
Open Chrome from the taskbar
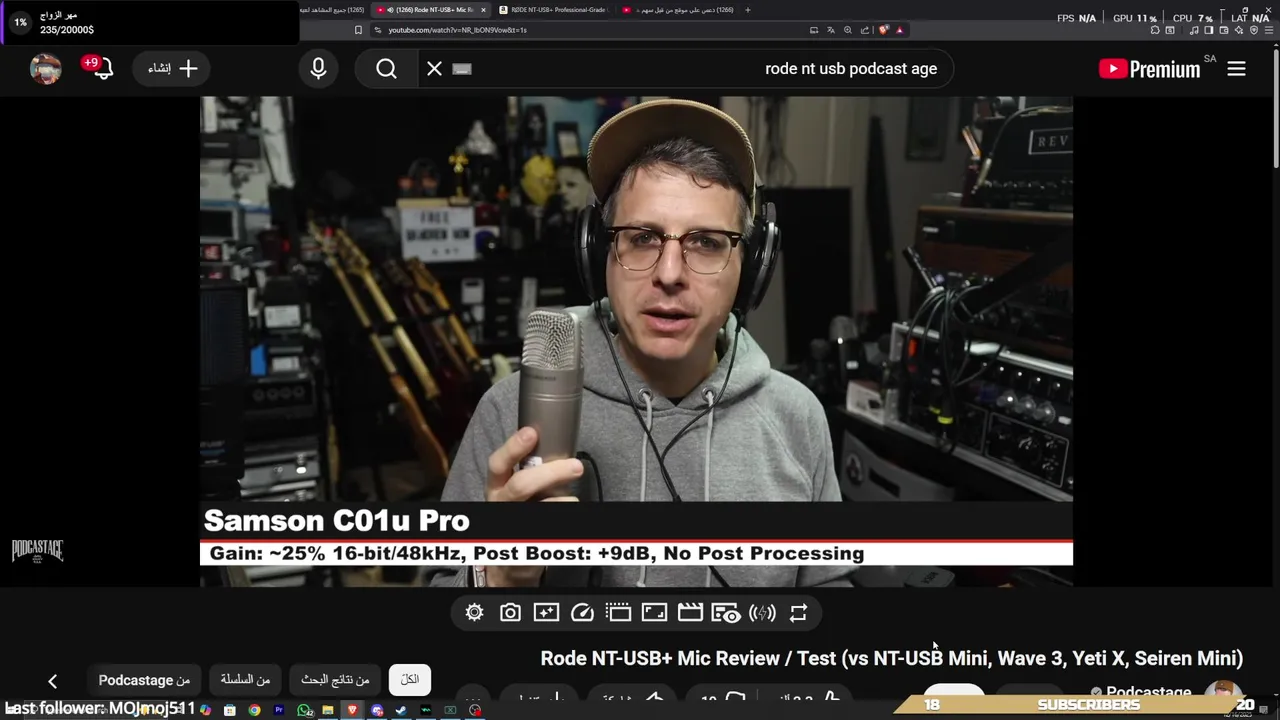254,710
